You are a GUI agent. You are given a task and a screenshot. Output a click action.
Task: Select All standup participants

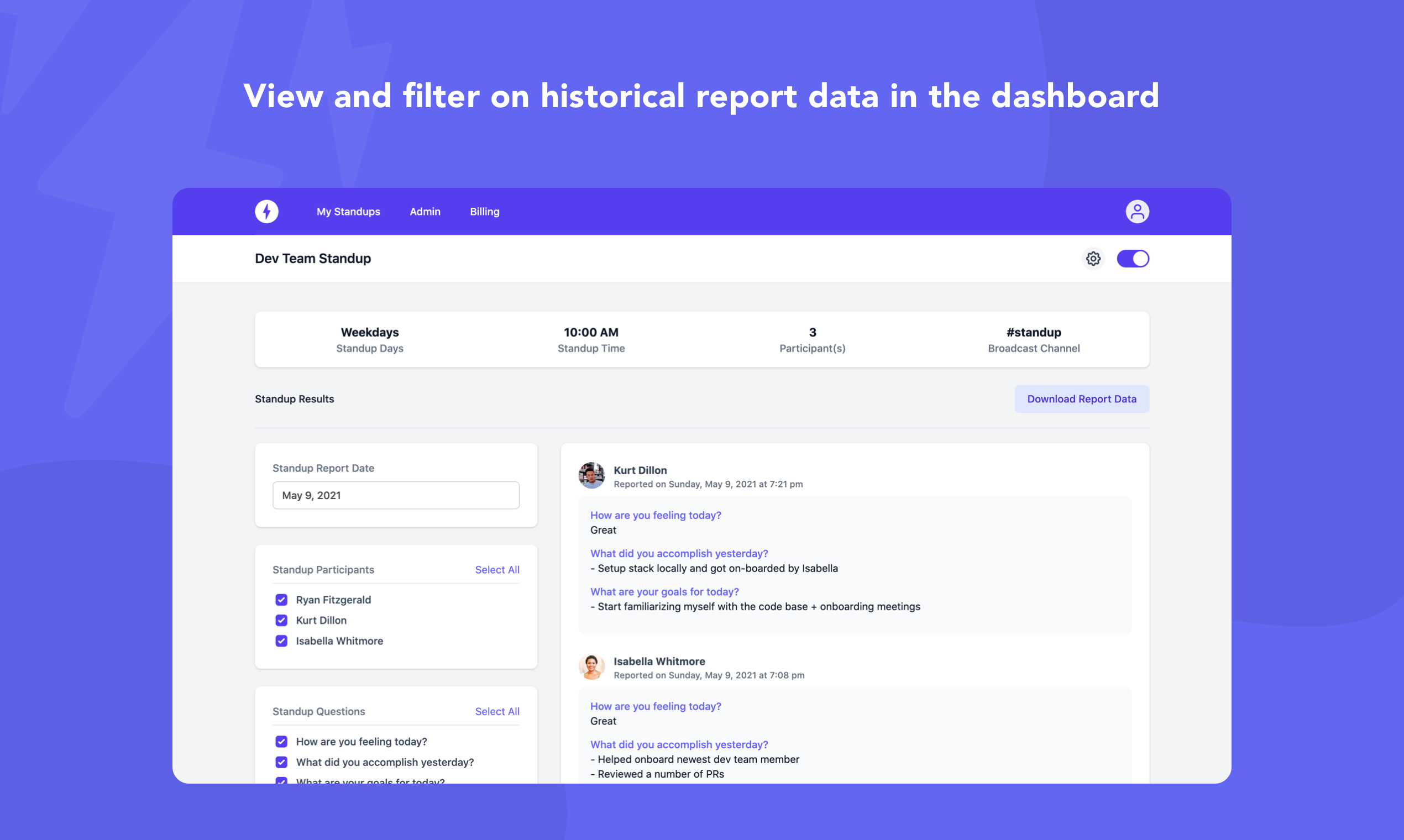[x=496, y=570]
